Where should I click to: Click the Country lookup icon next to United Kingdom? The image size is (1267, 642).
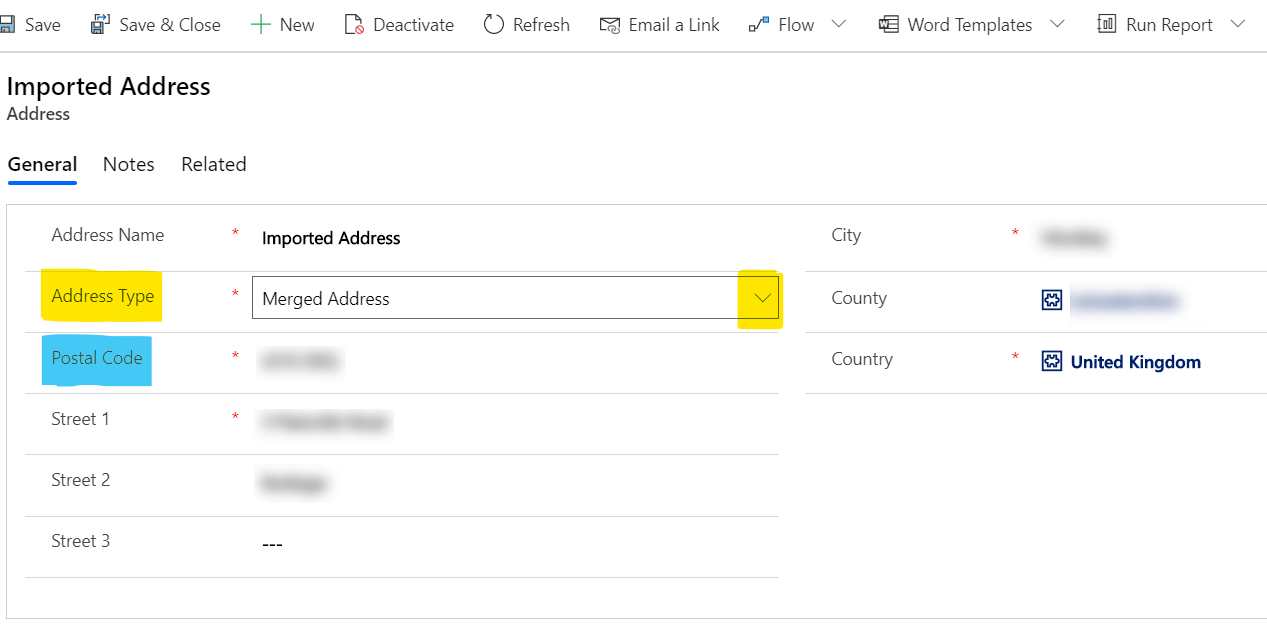(1052, 361)
